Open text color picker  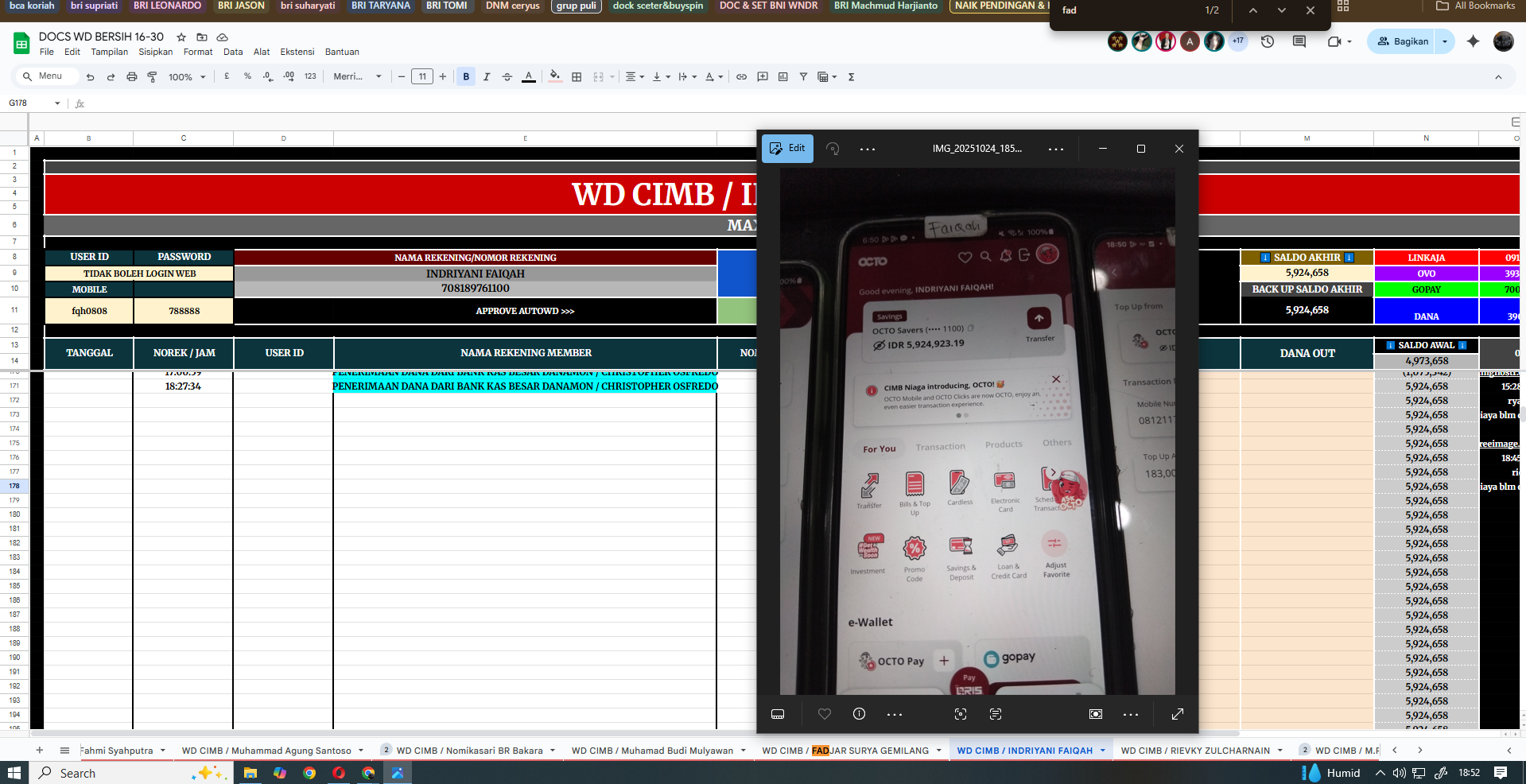coord(529,77)
